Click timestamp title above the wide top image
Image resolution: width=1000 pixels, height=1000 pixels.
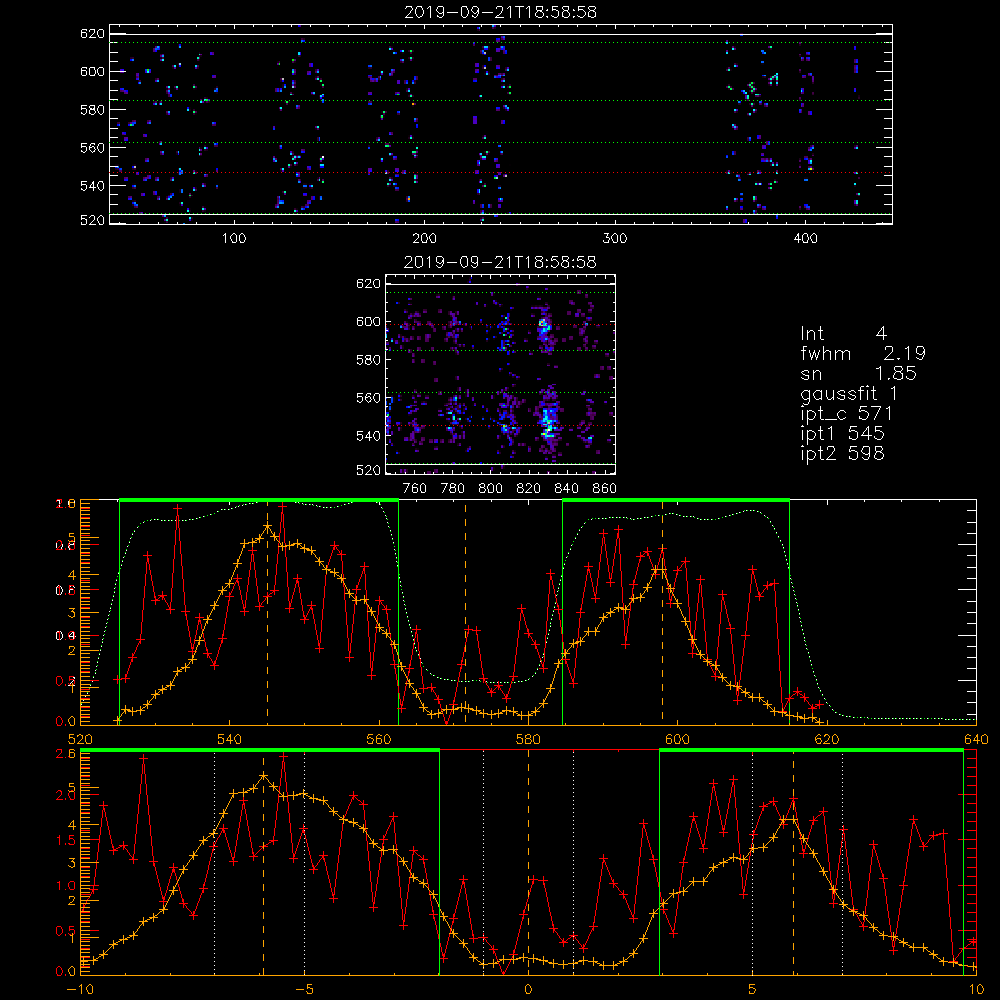coord(501,12)
